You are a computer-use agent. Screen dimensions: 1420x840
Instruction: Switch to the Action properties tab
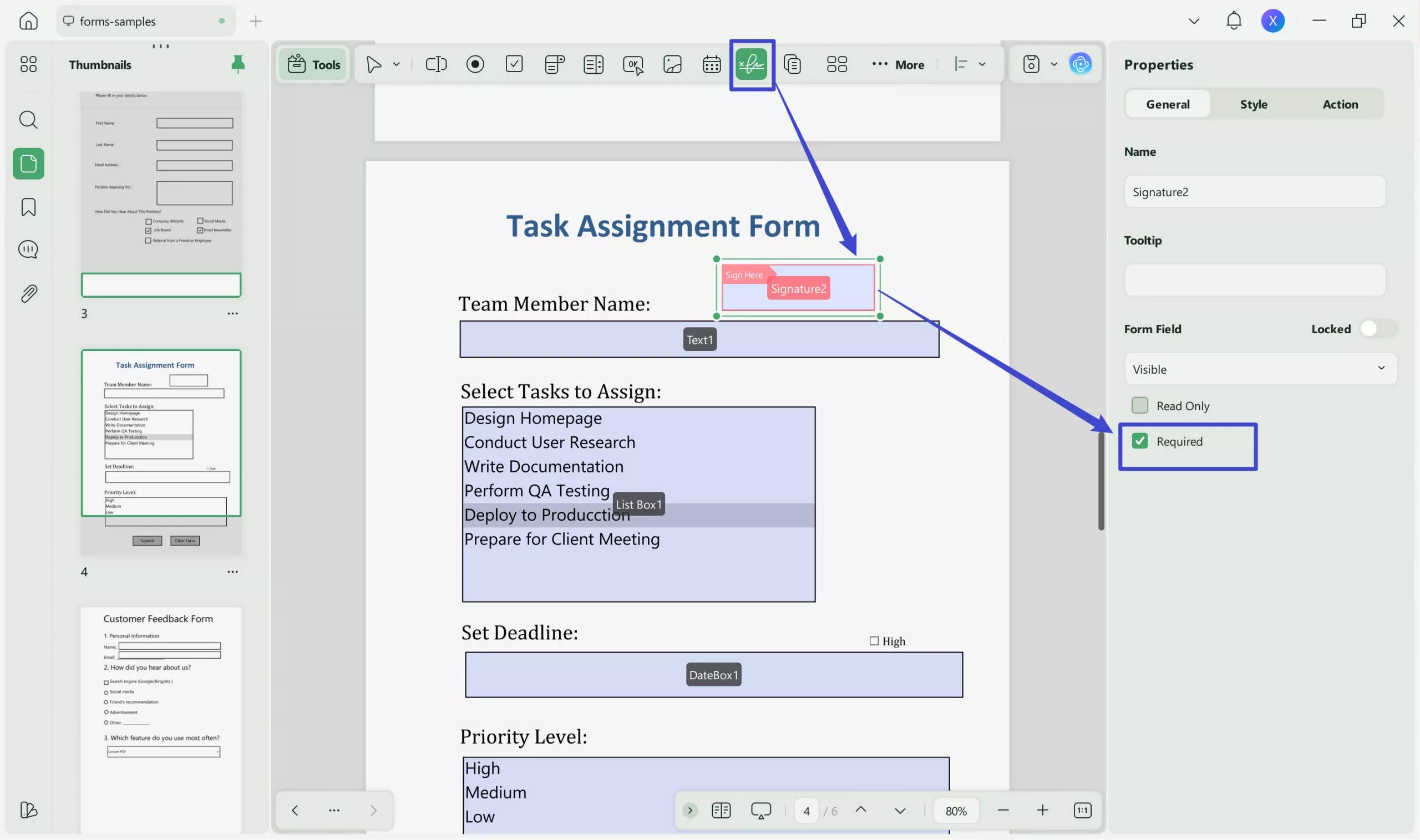[1340, 104]
